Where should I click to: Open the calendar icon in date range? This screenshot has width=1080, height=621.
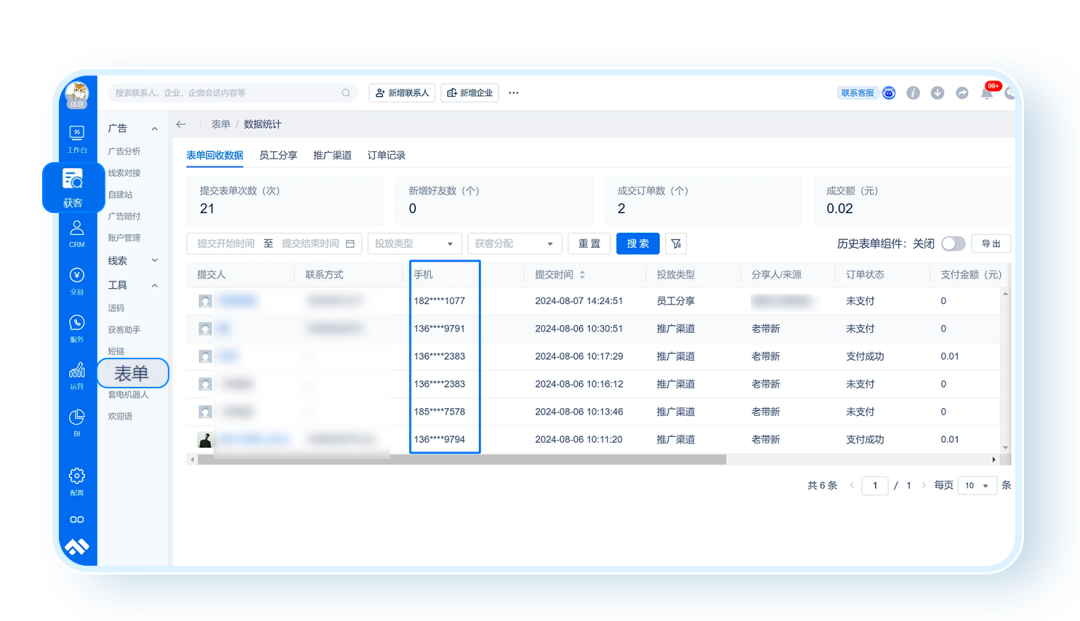pos(350,244)
